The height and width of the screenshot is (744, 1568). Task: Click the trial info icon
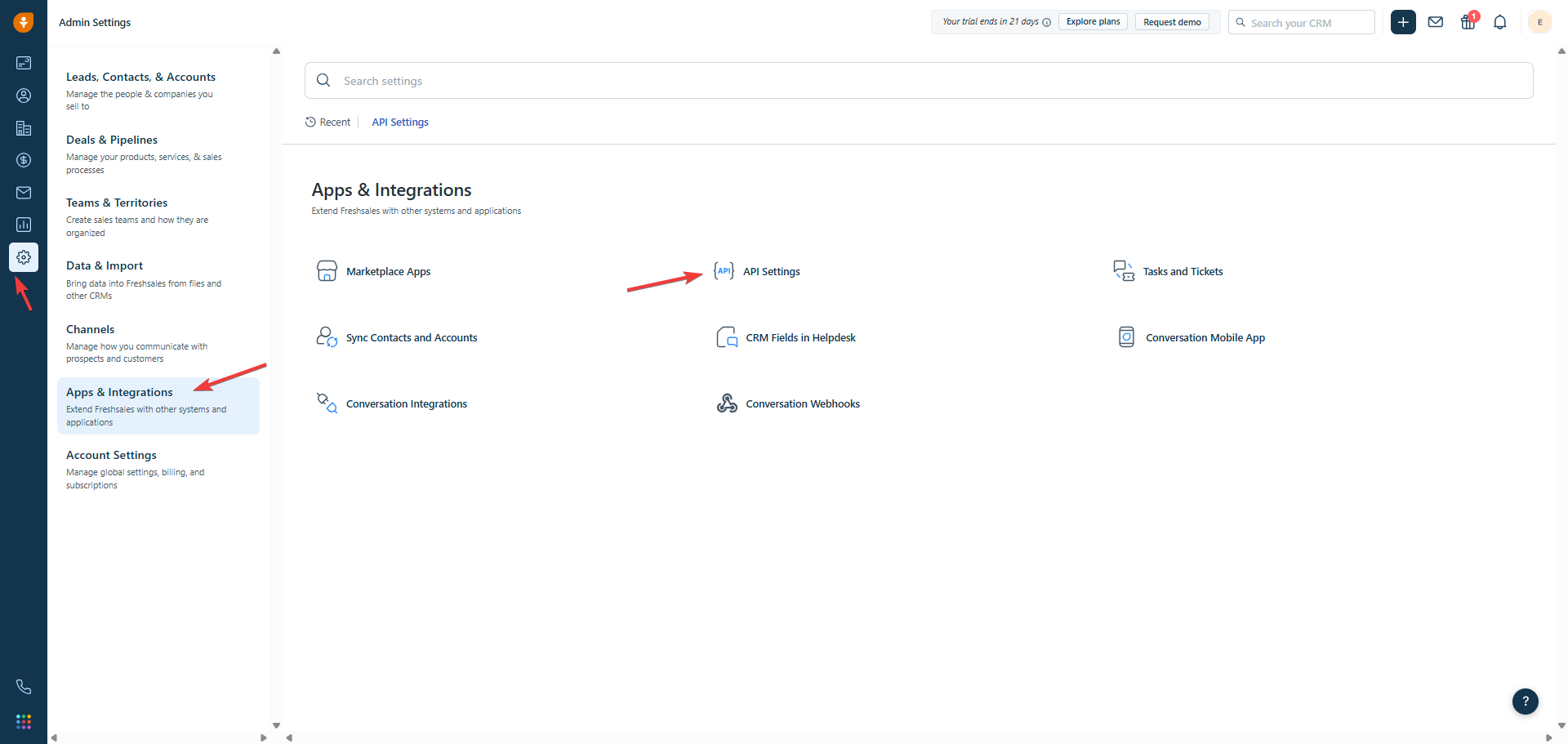1046,22
